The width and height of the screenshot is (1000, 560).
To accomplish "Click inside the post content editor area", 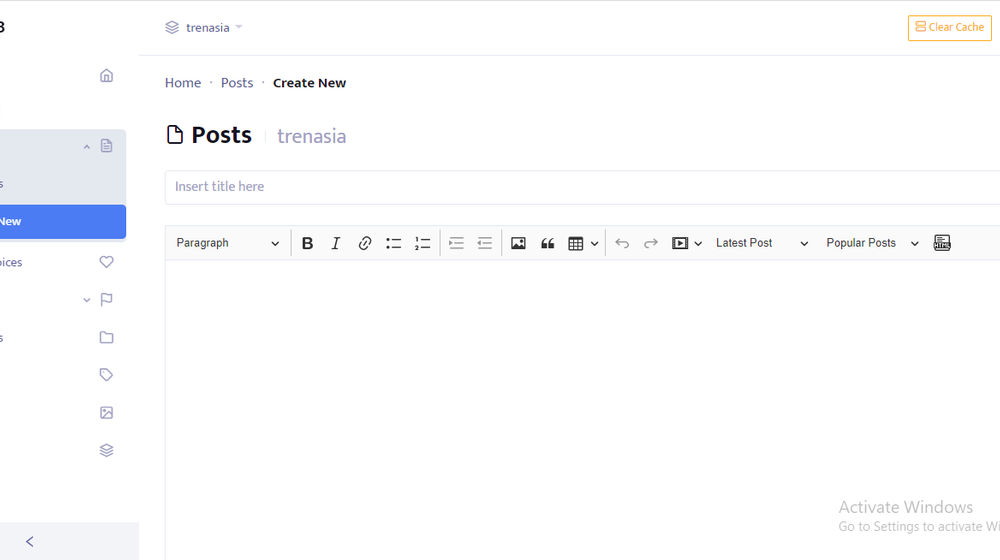I will pos(582,408).
